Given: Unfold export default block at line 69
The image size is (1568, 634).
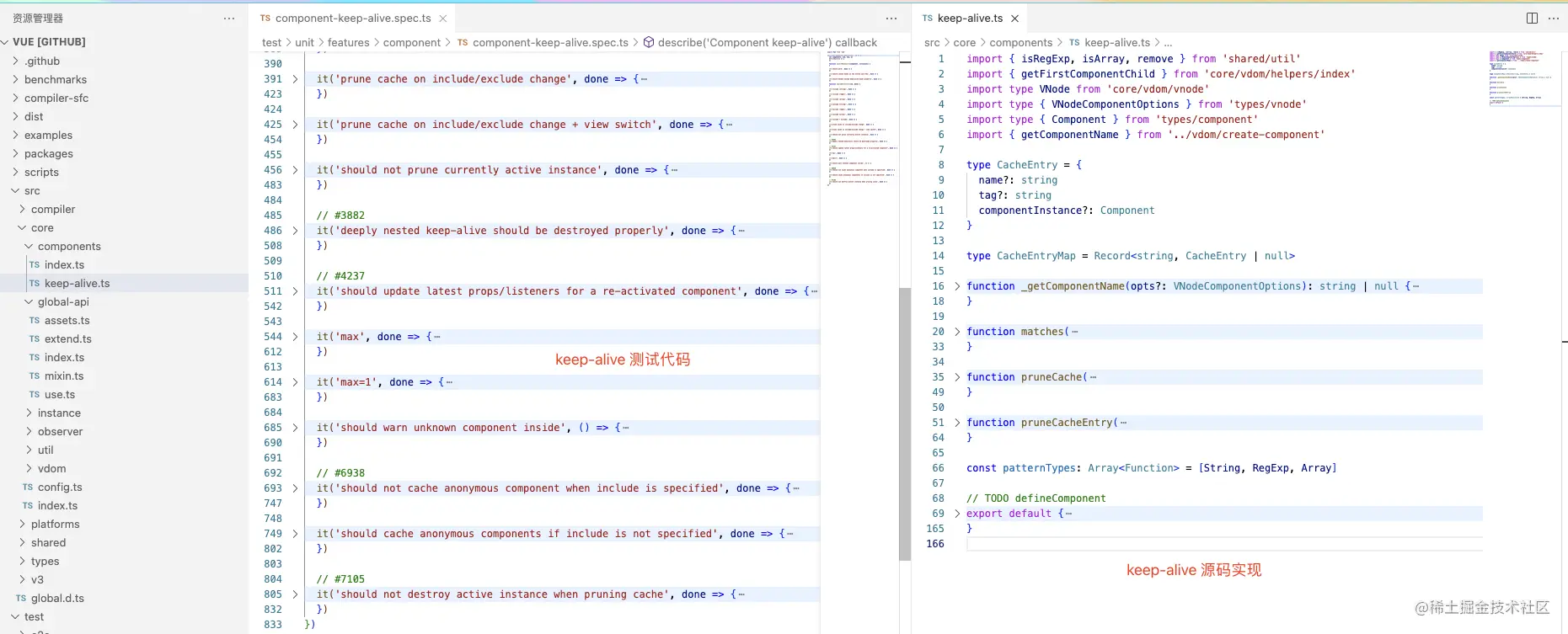Looking at the screenshot, I should 957,514.
